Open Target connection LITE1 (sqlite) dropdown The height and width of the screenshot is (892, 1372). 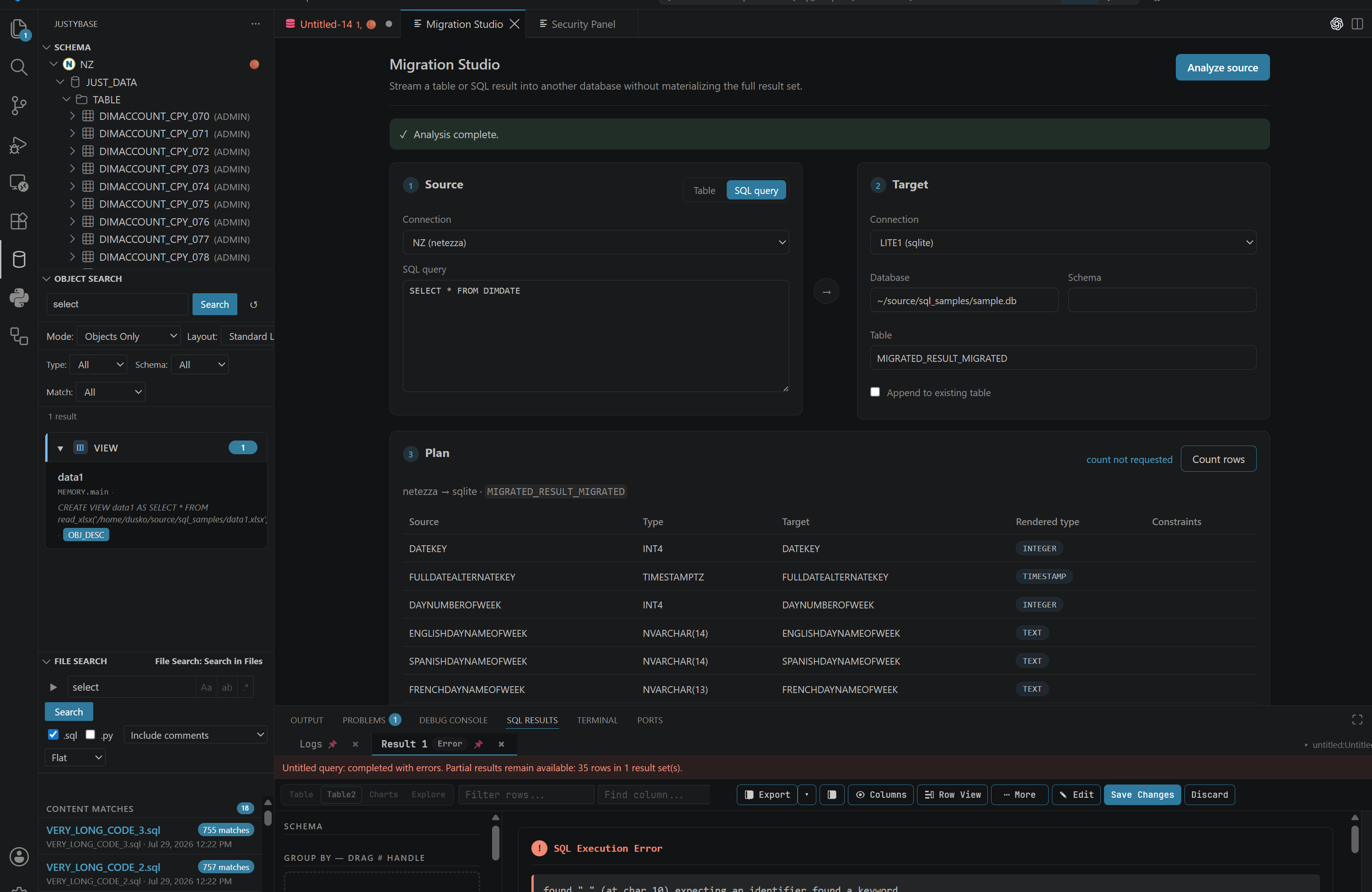pos(1062,243)
